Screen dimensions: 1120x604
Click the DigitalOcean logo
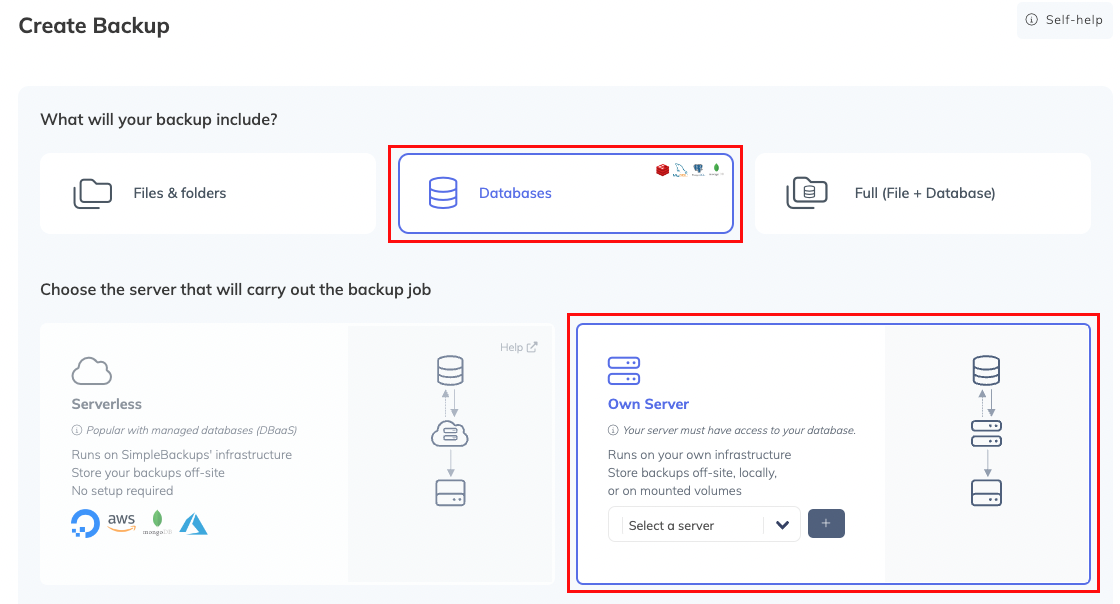click(85, 523)
